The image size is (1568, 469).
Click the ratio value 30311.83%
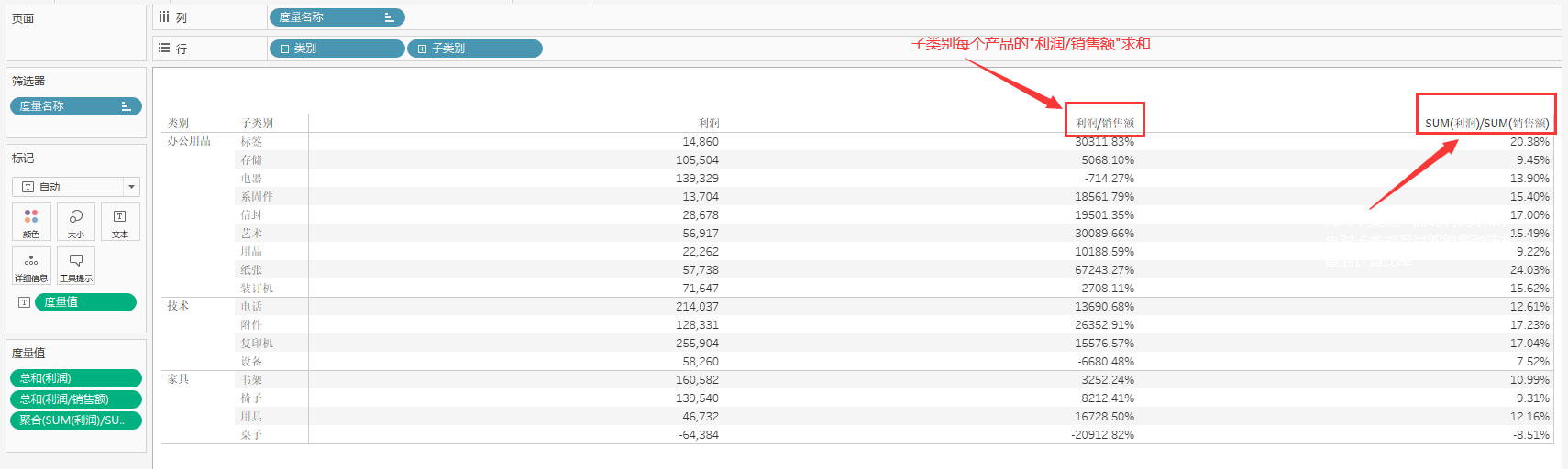coord(1104,142)
